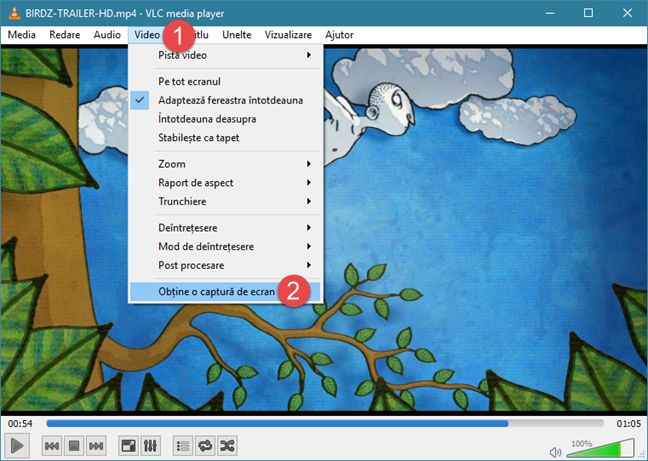Minimize the VLC window
The image size is (648, 461).
pos(550,13)
